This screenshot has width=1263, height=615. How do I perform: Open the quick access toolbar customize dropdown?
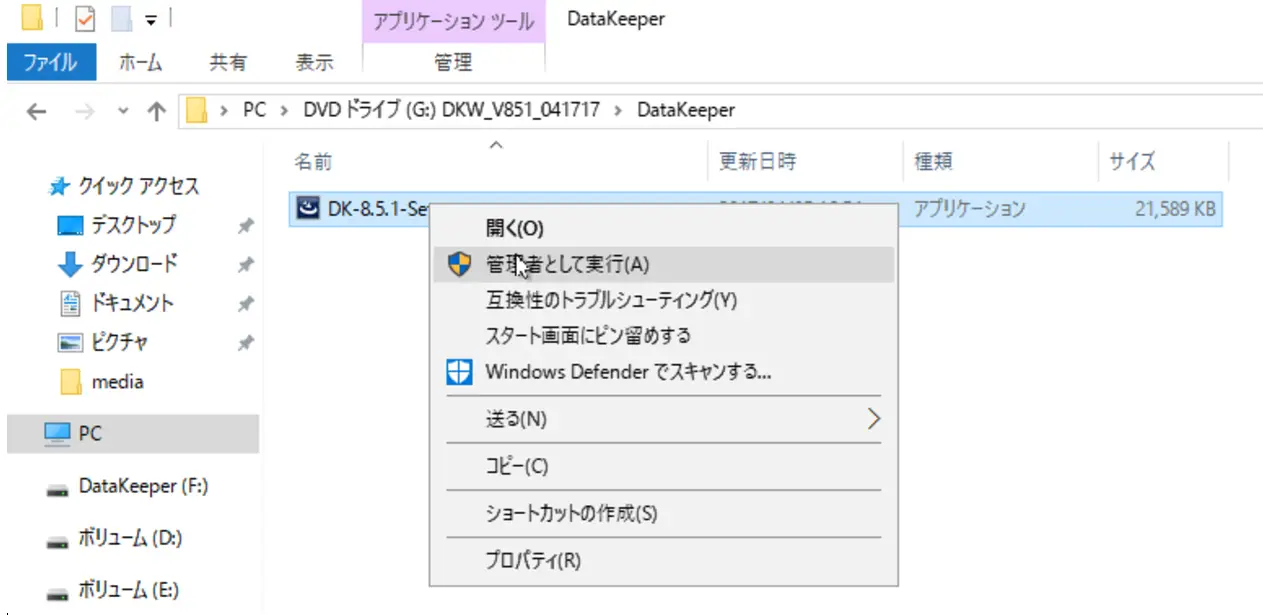(x=151, y=19)
